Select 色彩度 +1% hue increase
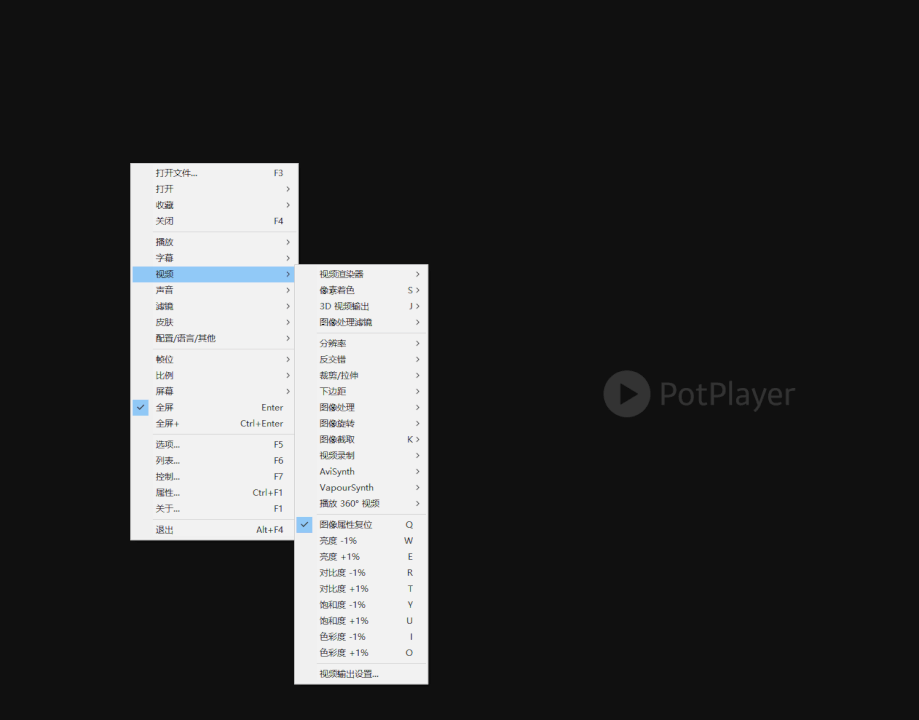 coord(361,653)
